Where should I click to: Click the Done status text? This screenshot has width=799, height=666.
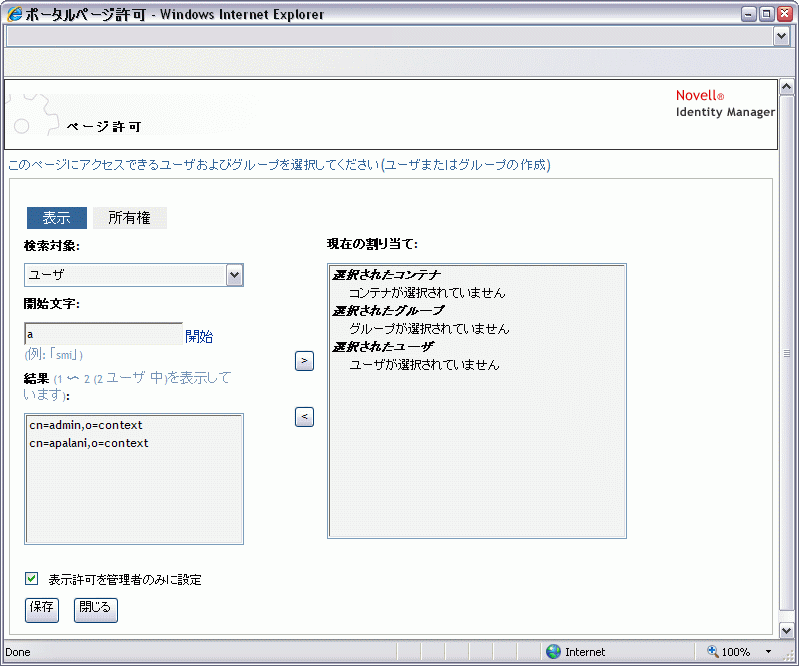tap(18, 652)
